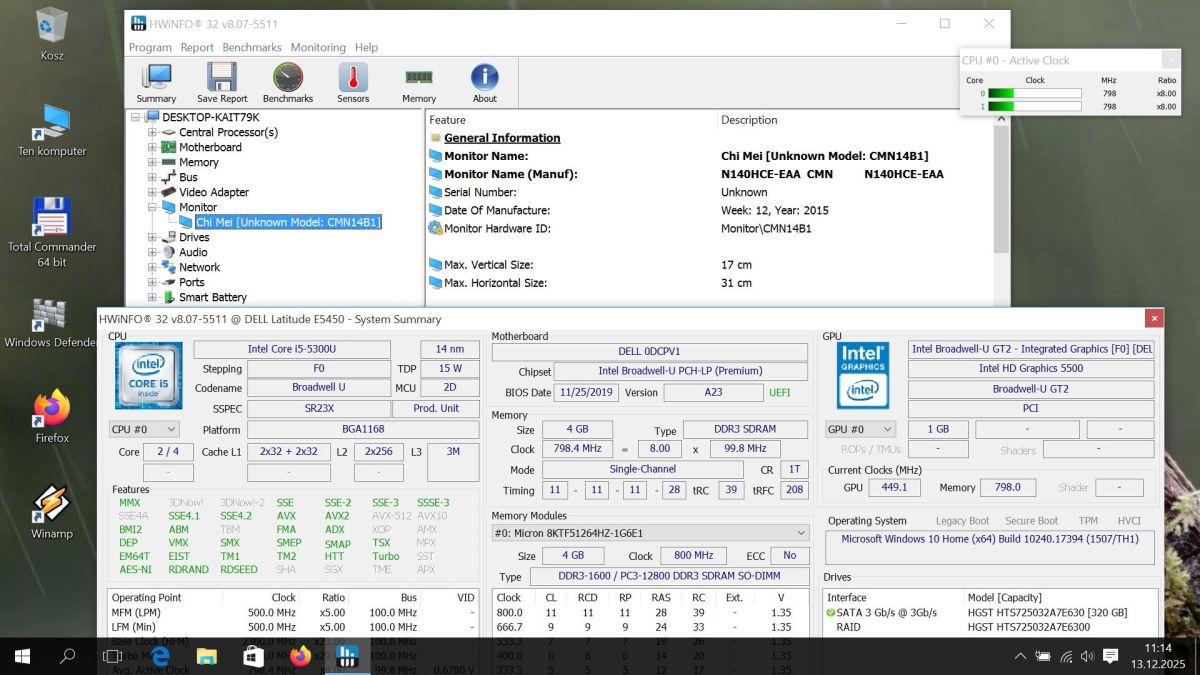Select the DESKTOP-KAIT79K root node
This screenshot has width=1200, height=675.
click(x=210, y=117)
